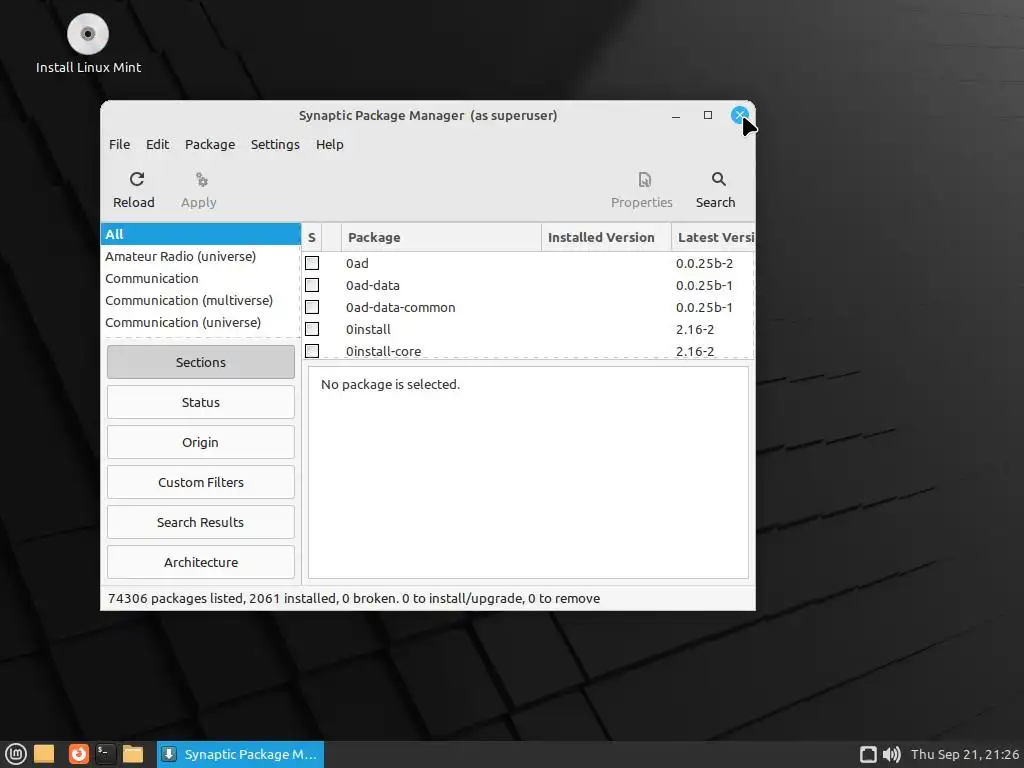Screen dimensions: 1024x768
Task: Launch Firefox from the panel
Action: (x=78, y=754)
